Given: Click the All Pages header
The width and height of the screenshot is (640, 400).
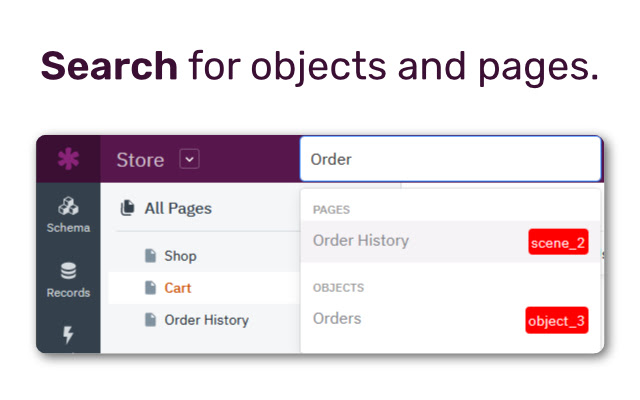Looking at the screenshot, I should point(178,208).
